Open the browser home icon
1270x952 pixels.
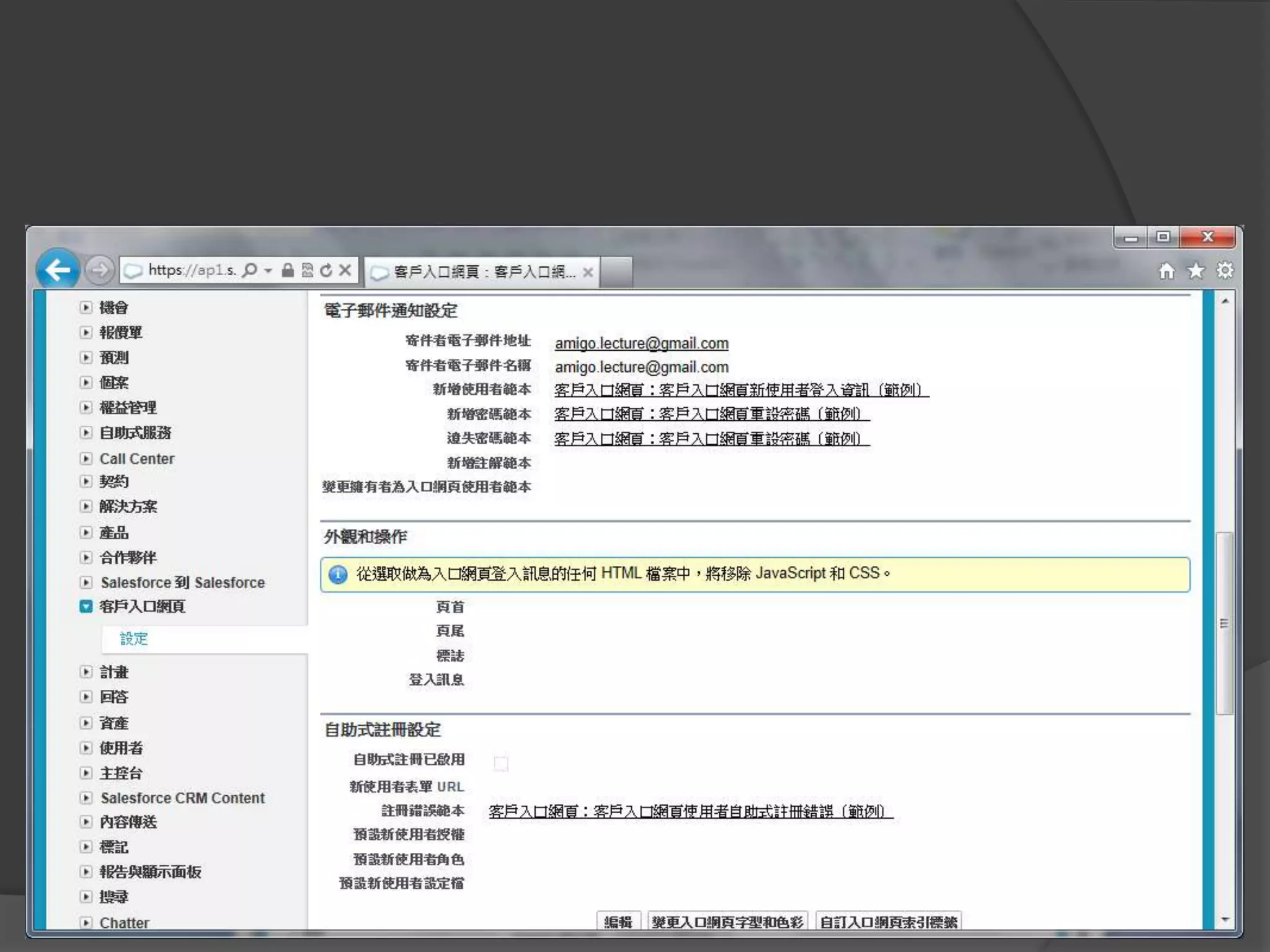(1166, 271)
